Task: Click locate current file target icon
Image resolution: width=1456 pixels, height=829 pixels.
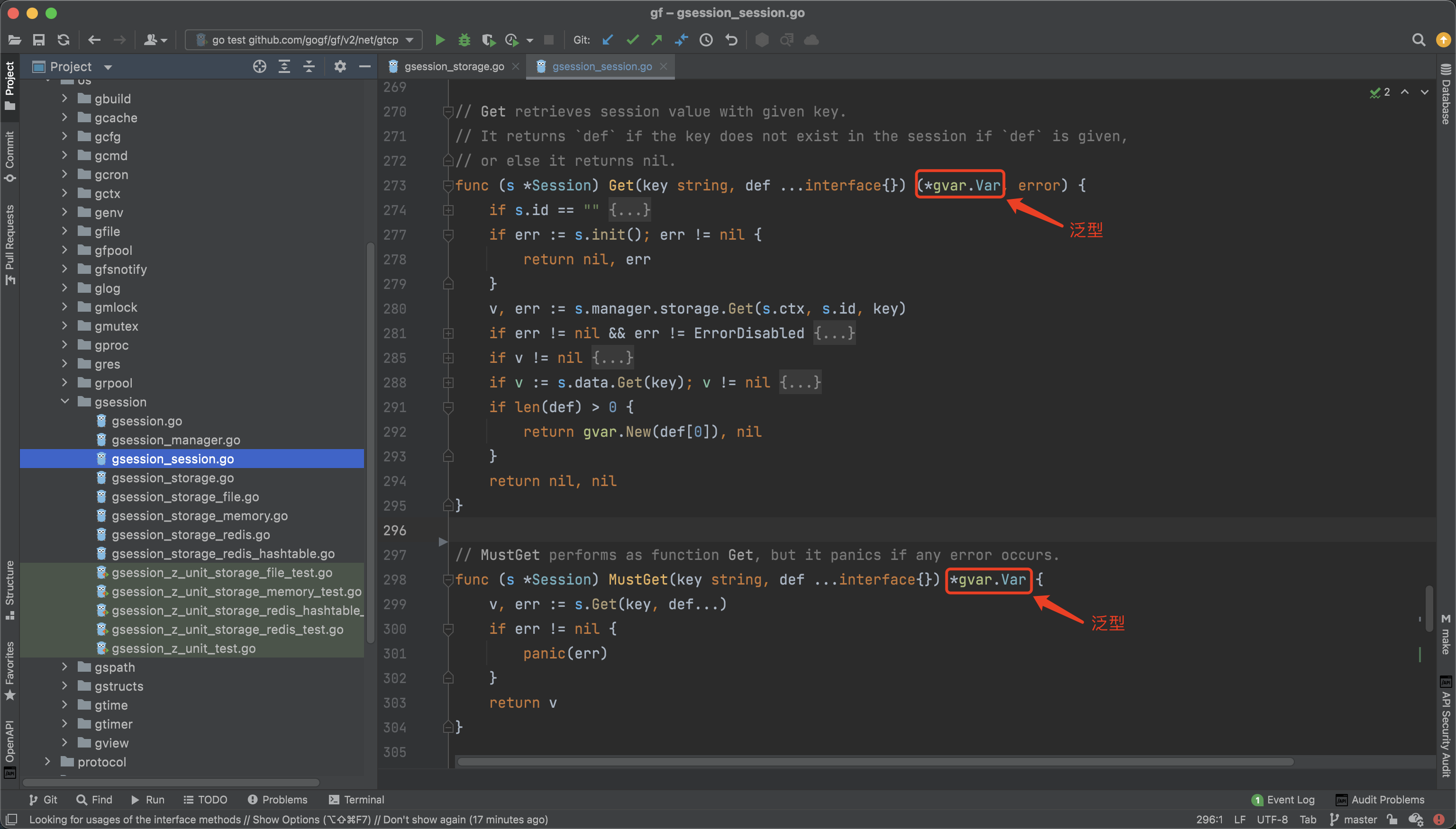Action: click(260, 67)
